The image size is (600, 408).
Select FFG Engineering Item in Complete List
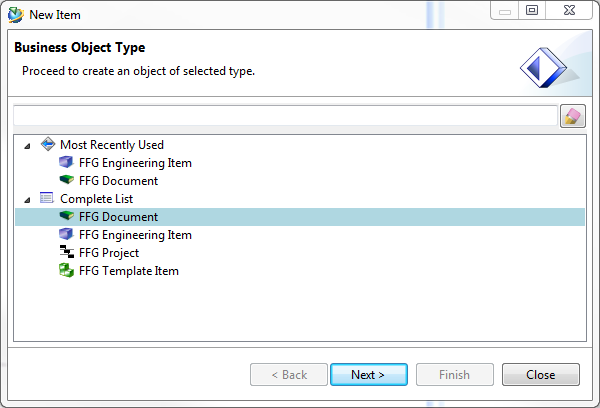[x=135, y=235]
